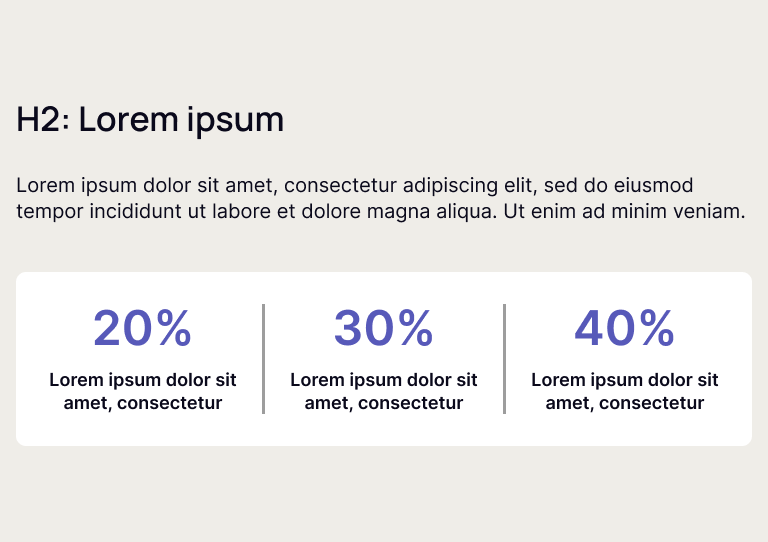
Task: Select the 40% statistic figure
Action: coord(624,328)
